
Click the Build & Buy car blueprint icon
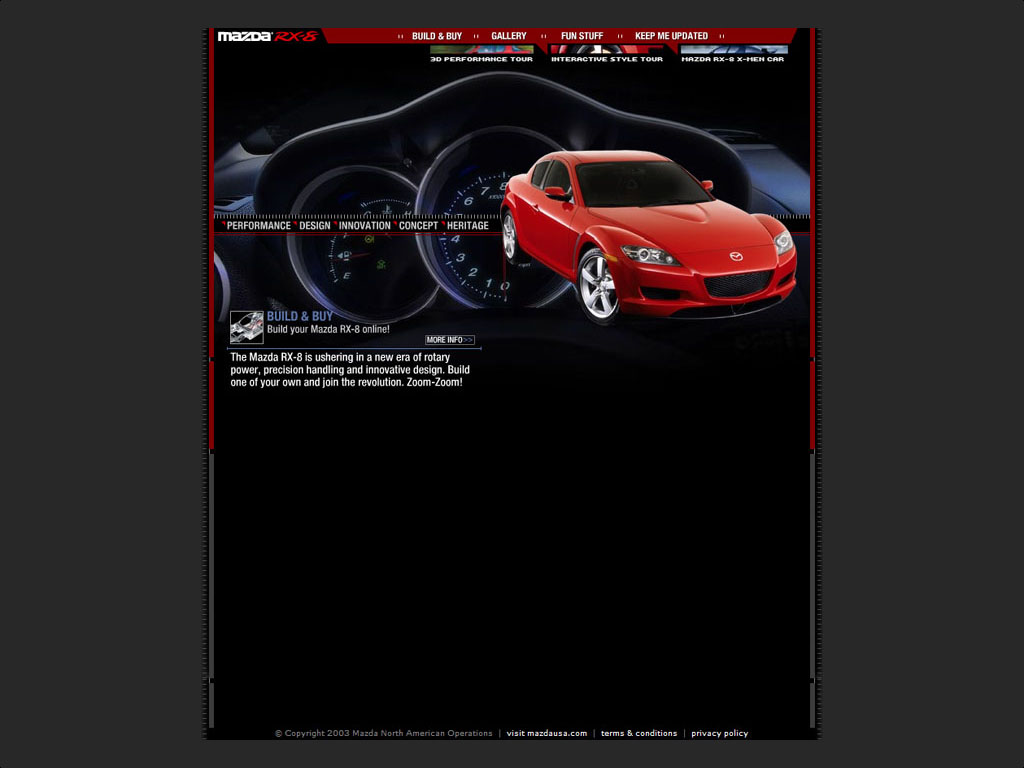coord(247,327)
